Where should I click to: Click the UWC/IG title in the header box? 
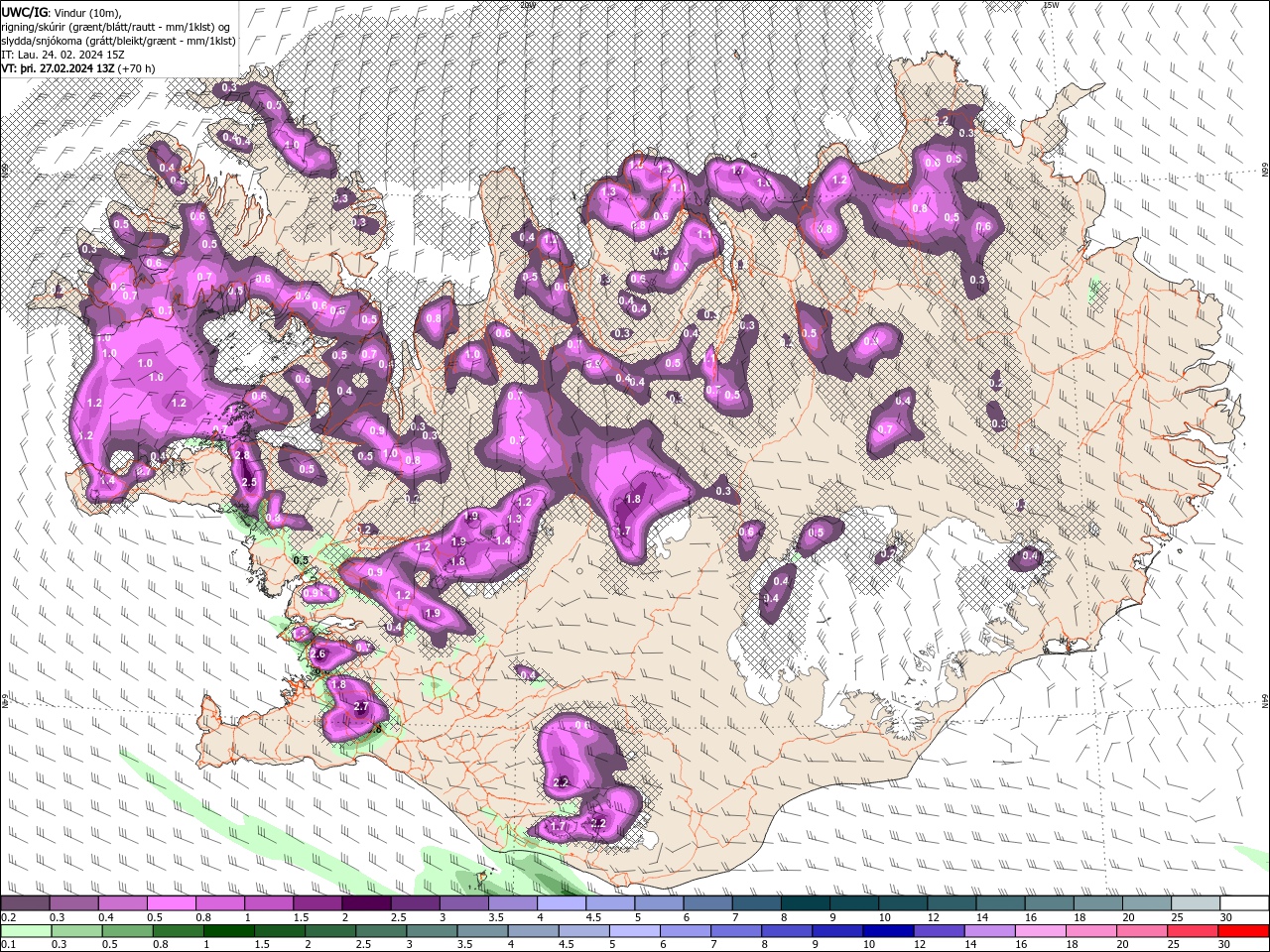point(24,11)
